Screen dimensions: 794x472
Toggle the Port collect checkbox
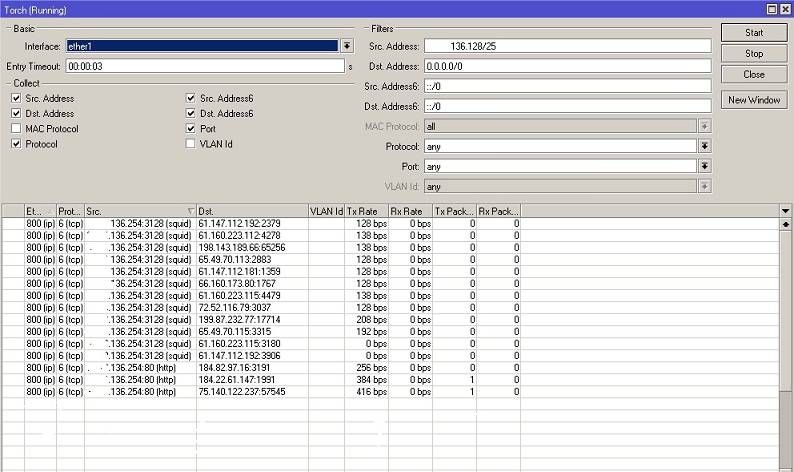(191, 129)
